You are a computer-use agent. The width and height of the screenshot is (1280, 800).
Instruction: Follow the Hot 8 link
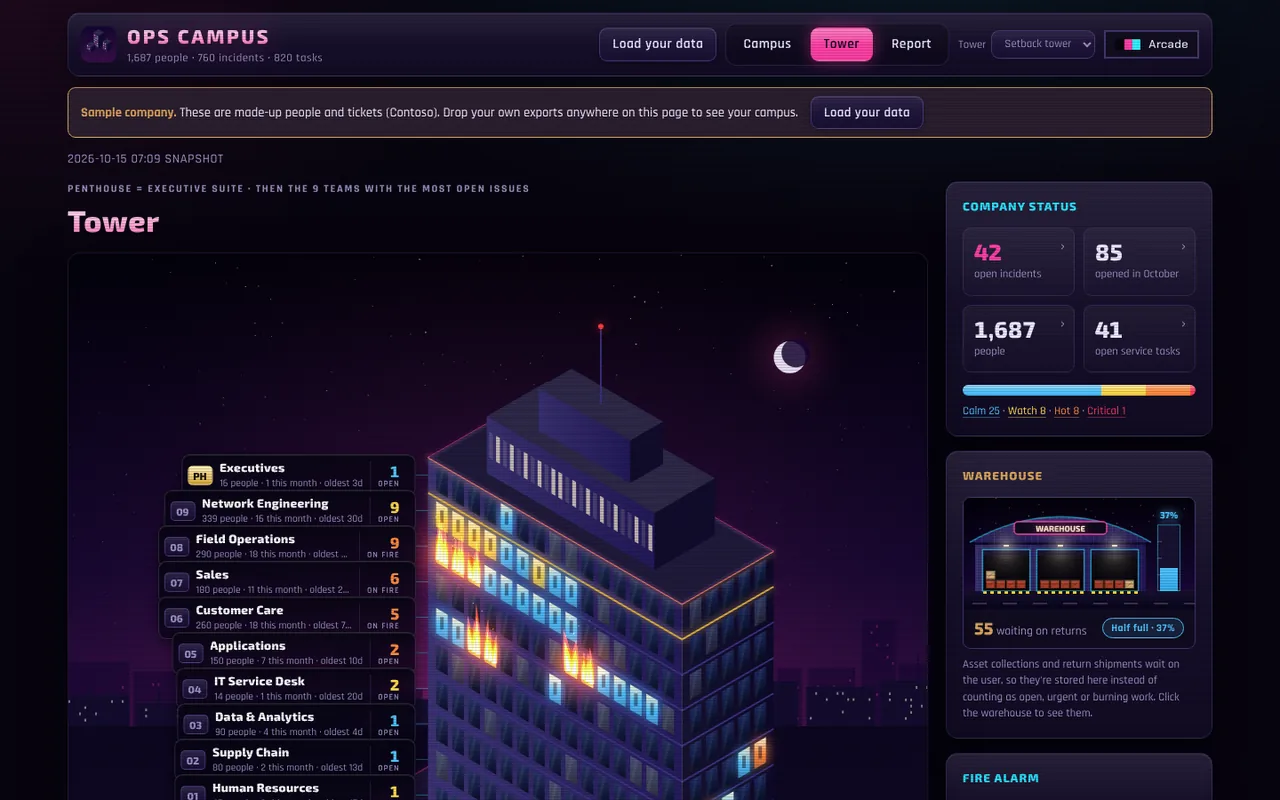tap(1066, 411)
